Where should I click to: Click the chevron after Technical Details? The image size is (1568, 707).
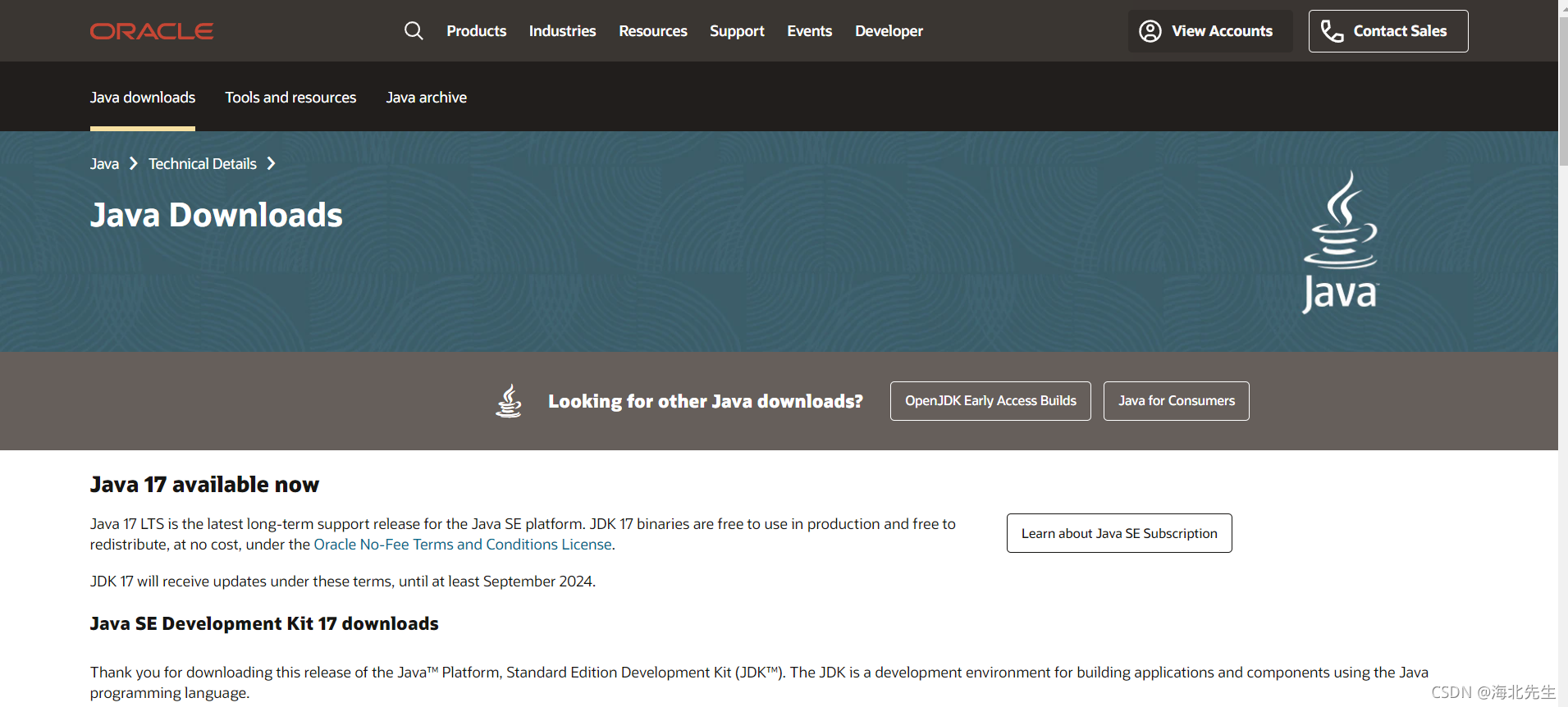pos(272,164)
